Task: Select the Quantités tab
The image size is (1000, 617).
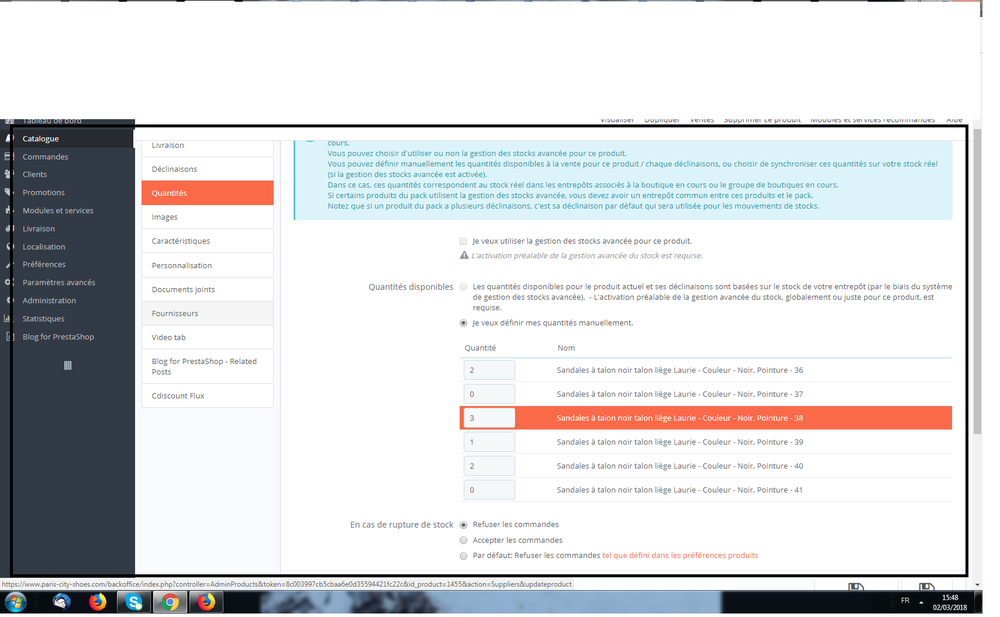Action: tap(207, 193)
